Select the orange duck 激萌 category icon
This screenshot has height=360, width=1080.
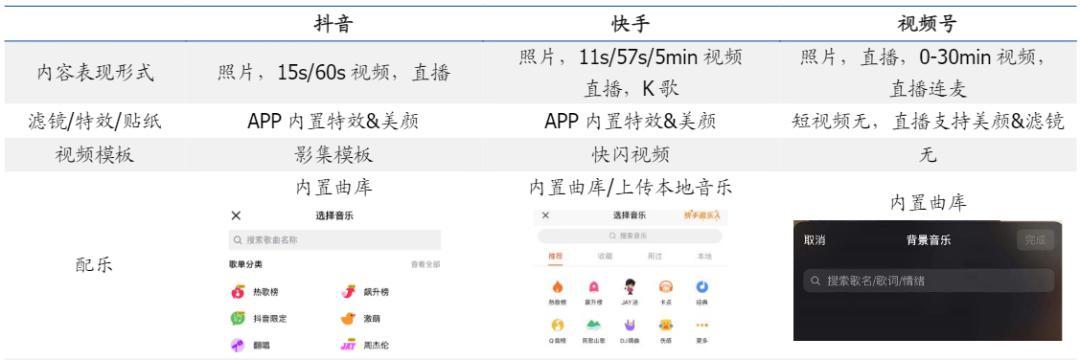[349, 319]
